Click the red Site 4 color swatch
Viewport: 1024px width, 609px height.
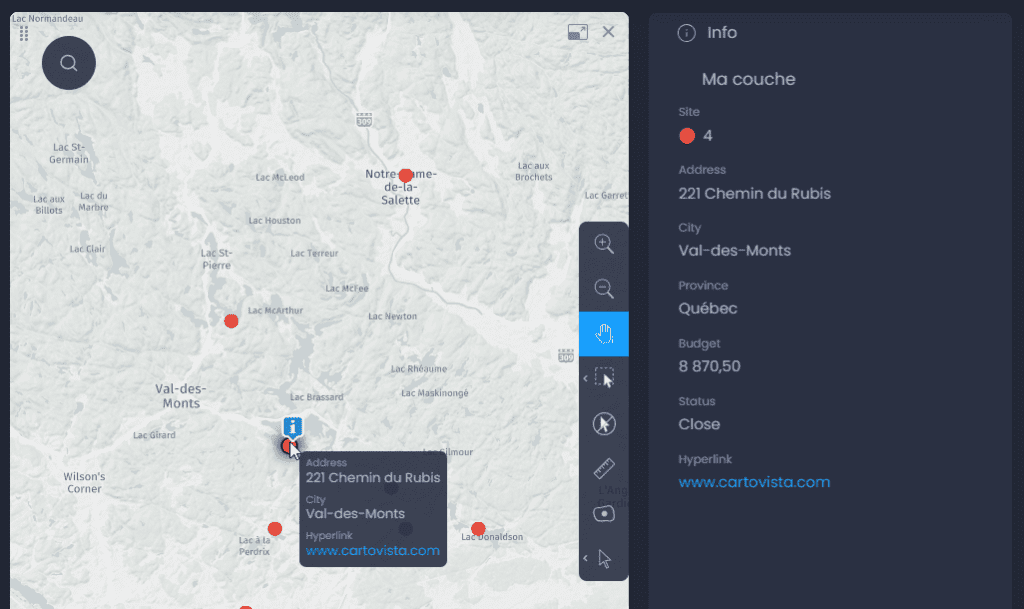point(687,136)
